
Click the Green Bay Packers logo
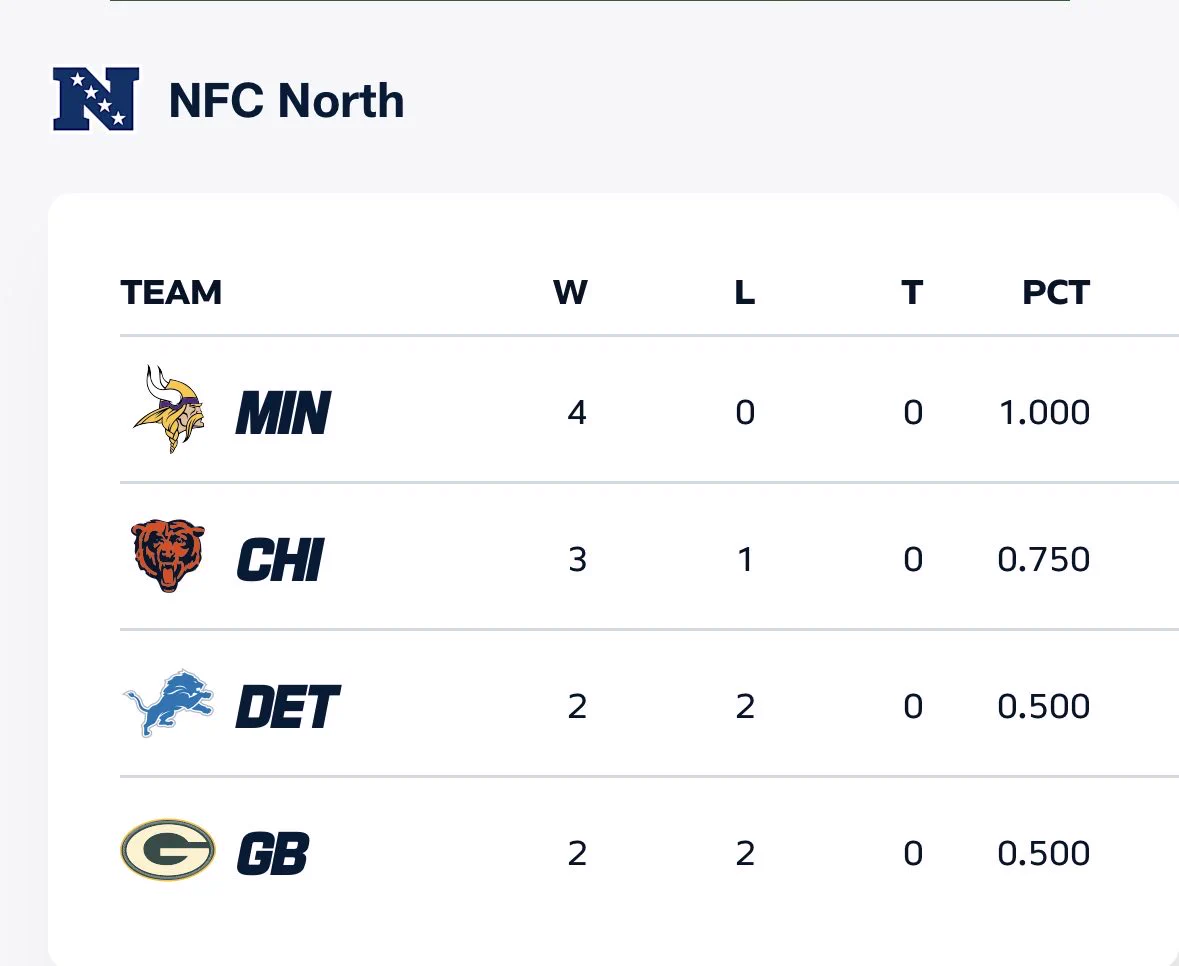[168, 849]
